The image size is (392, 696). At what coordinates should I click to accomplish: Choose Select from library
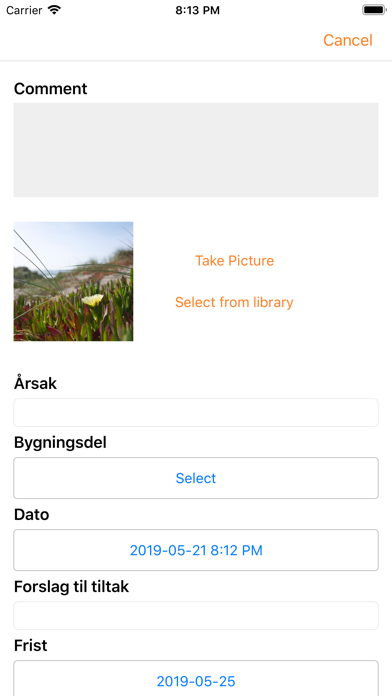[x=234, y=302]
